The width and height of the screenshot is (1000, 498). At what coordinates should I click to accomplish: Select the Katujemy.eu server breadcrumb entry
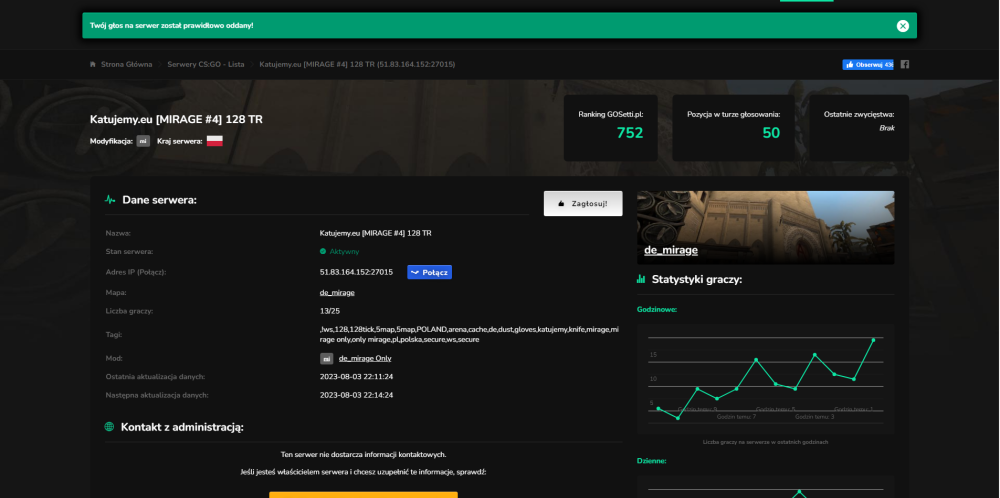[x=357, y=64]
